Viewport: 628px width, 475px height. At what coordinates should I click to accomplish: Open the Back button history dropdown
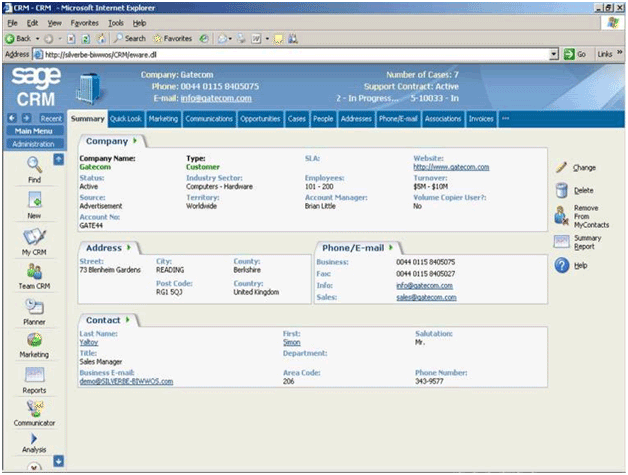(x=38, y=39)
